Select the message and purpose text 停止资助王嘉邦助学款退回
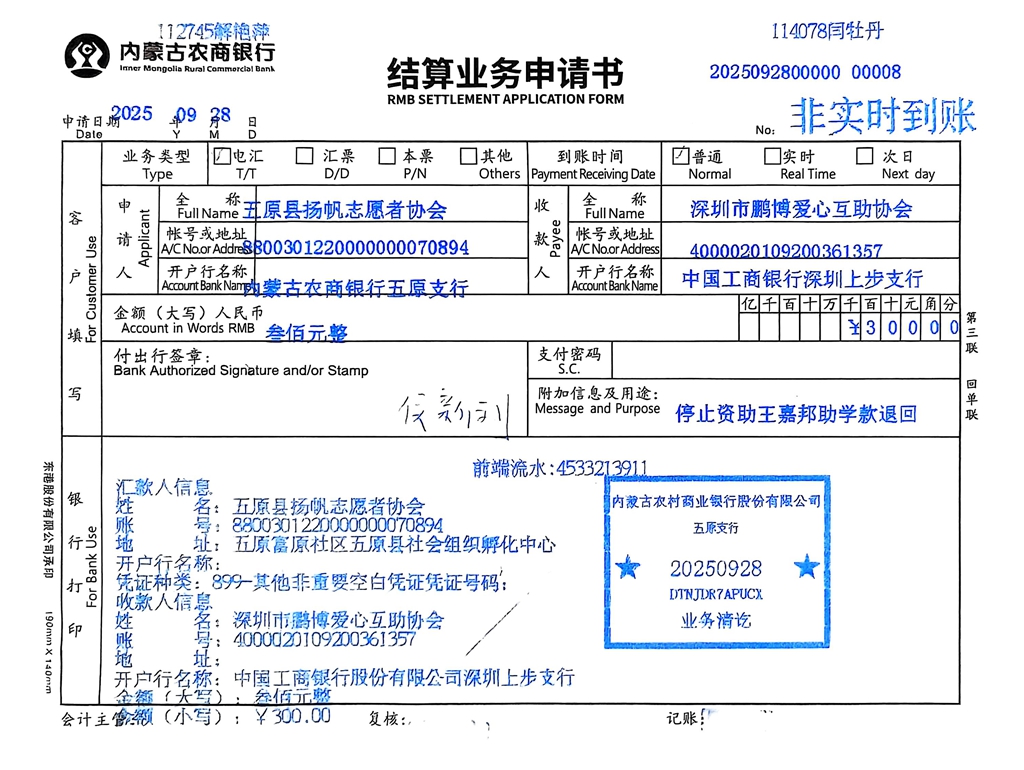The width and height of the screenshot is (1024, 770). tap(796, 413)
